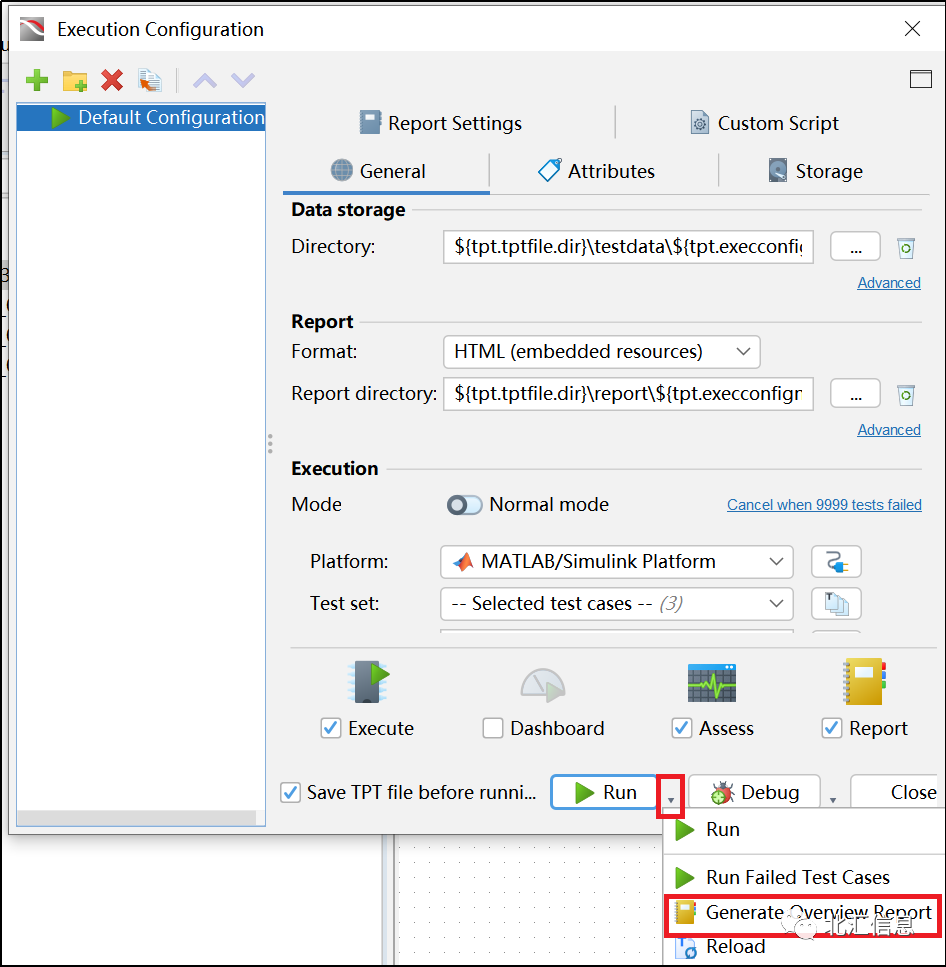Click the Report notebook icon

tap(864, 682)
